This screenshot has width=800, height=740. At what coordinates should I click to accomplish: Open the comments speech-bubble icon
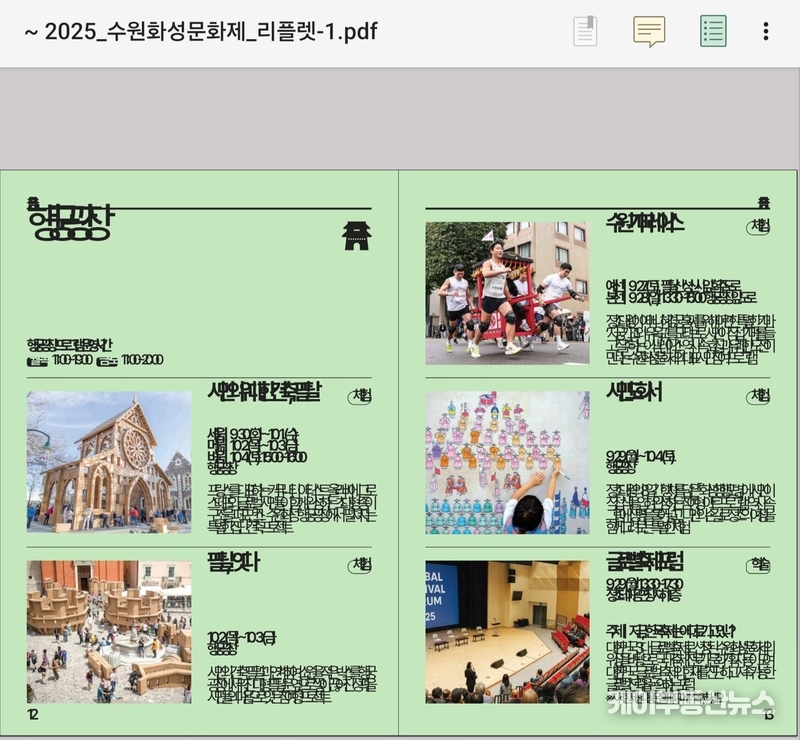point(649,31)
